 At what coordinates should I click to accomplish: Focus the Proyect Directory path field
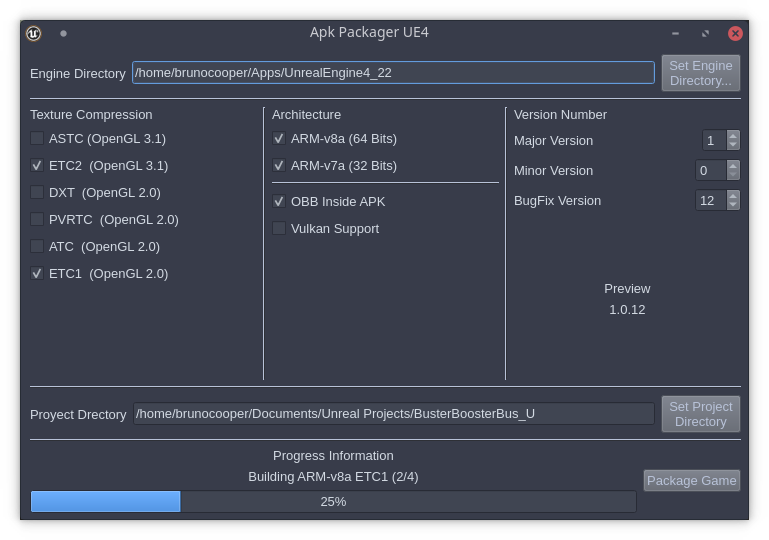point(393,413)
